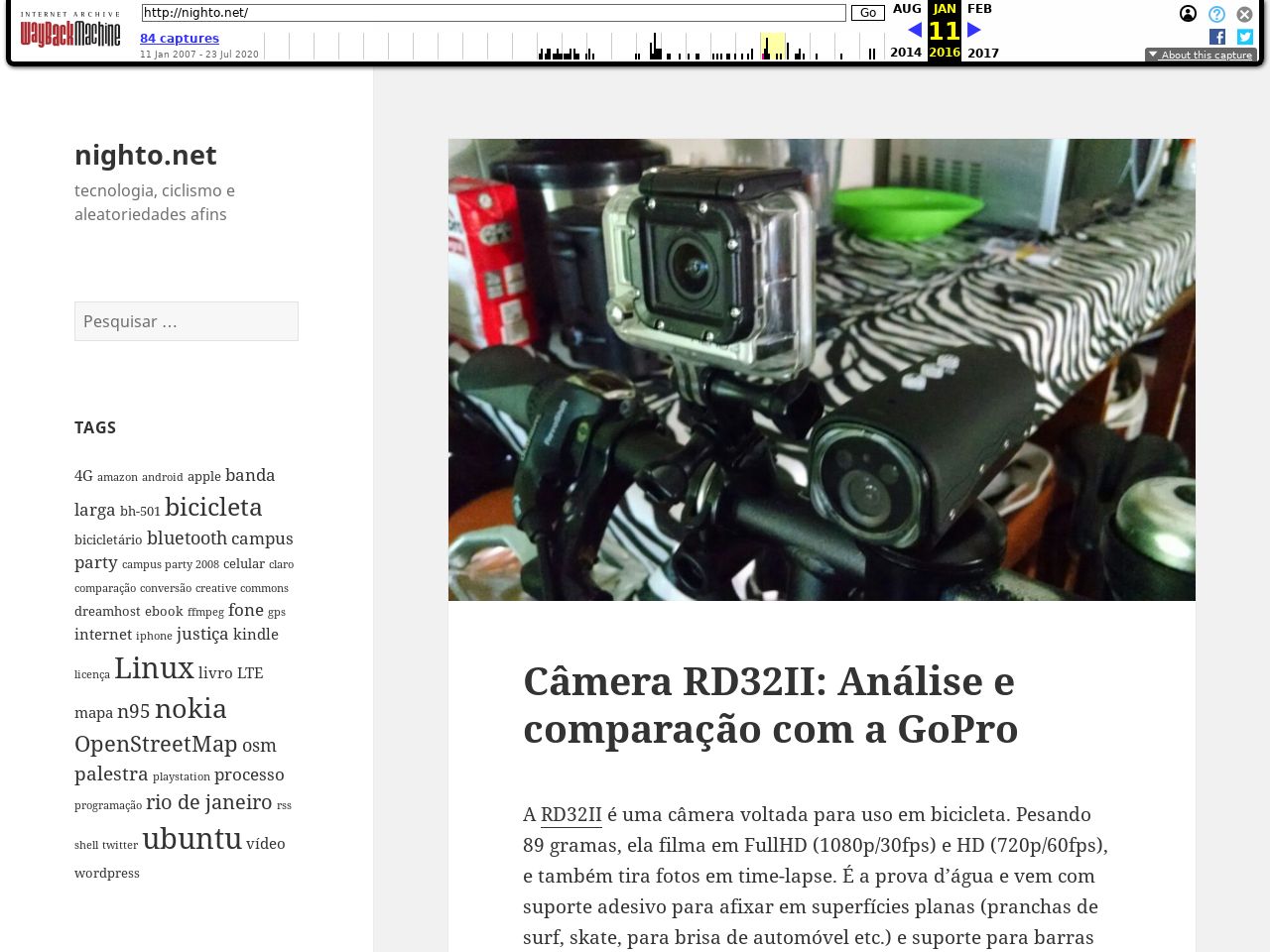Open the nighto.net site title
Image resolution: width=1270 pixels, height=952 pixels.
click(x=146, y=155)
